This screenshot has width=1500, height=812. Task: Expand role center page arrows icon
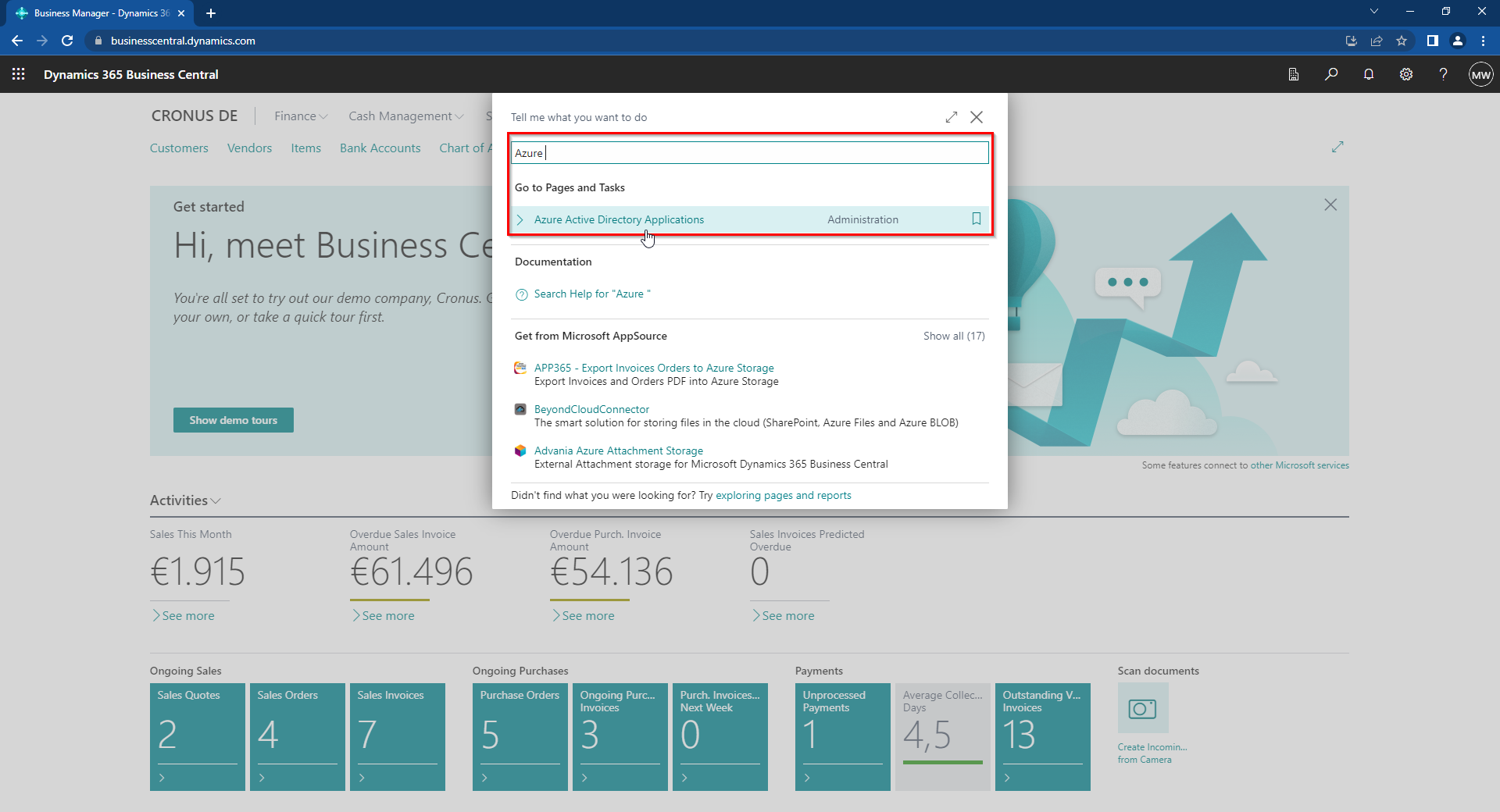pyautogui.click(x=1337, y=147)
